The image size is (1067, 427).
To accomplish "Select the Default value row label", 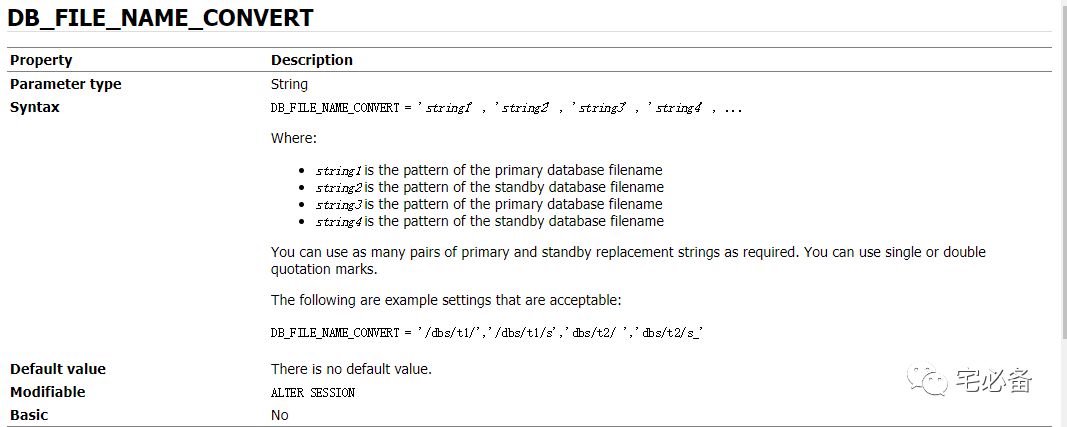I will click(58, 369).
